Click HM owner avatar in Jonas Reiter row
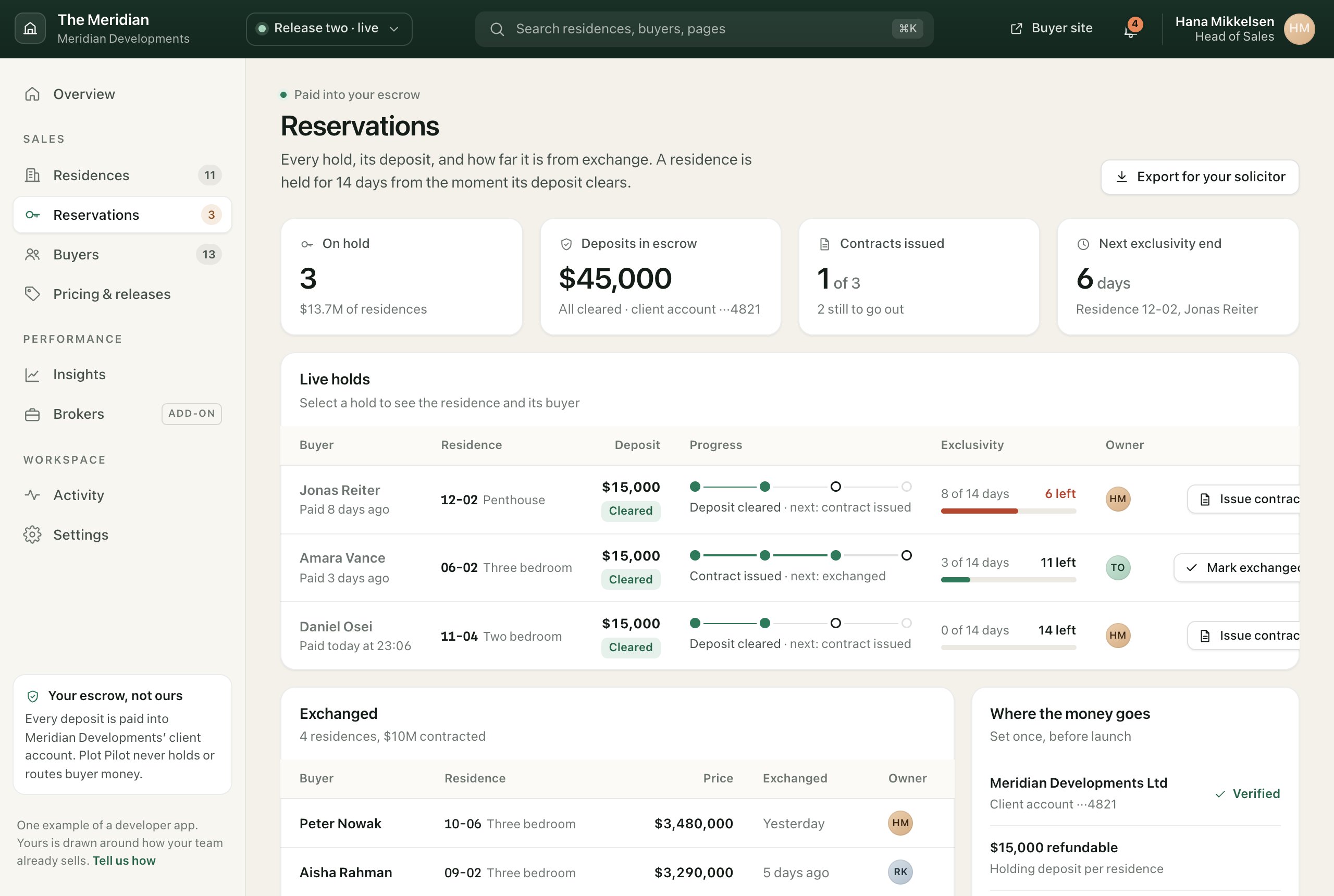The width and height of the screenshot is (1334, 896). point(1118,499)
